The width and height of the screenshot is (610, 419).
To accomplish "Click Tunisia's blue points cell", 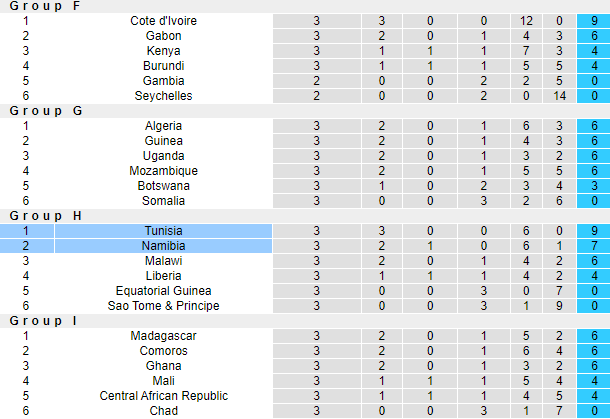I will [x=594, y=231].
